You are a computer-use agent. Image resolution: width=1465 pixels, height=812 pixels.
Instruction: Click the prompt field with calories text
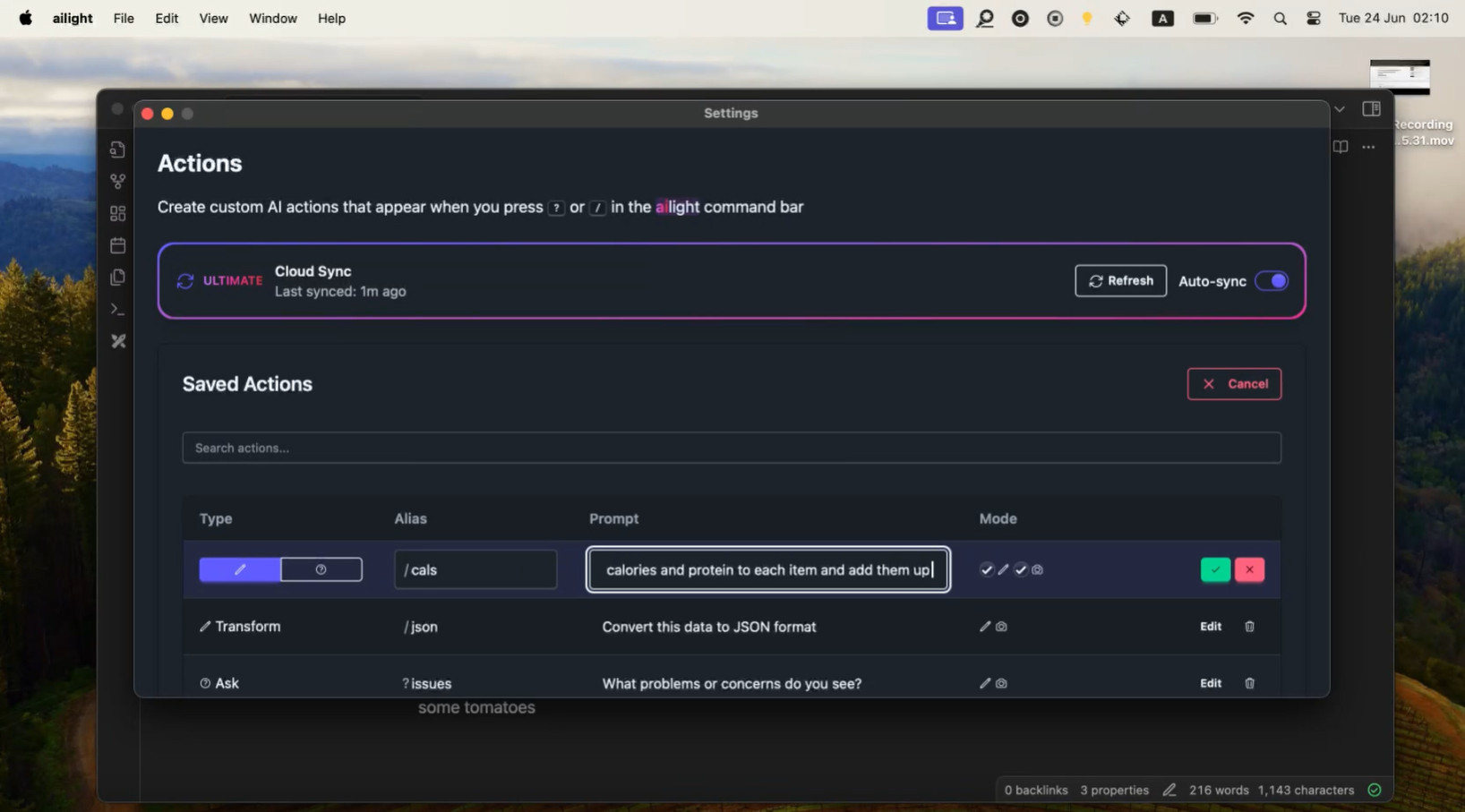coord(768,569)
